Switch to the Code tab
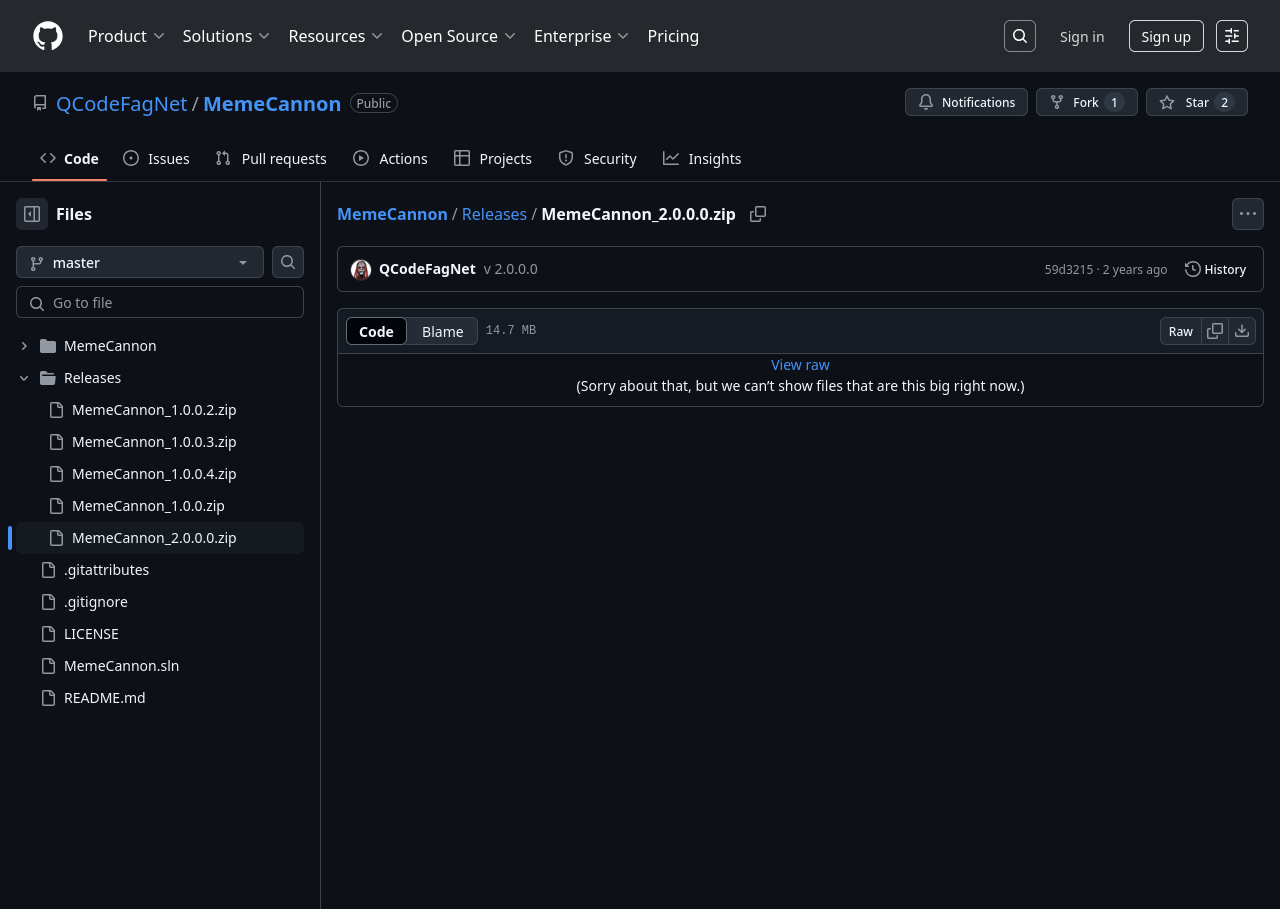 pos(69,158)
